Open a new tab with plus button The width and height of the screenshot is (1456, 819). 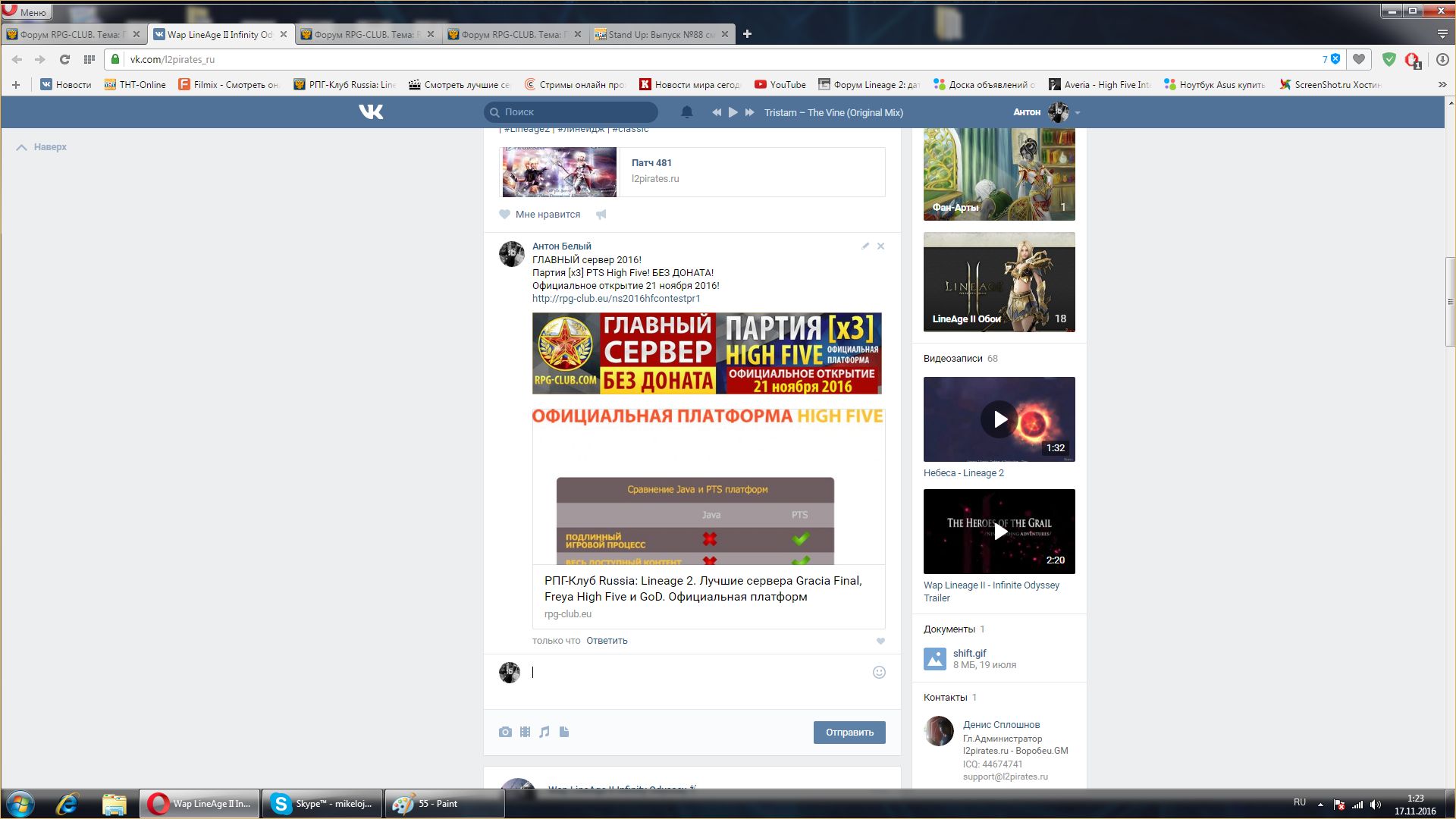click(x=747, y=34)
